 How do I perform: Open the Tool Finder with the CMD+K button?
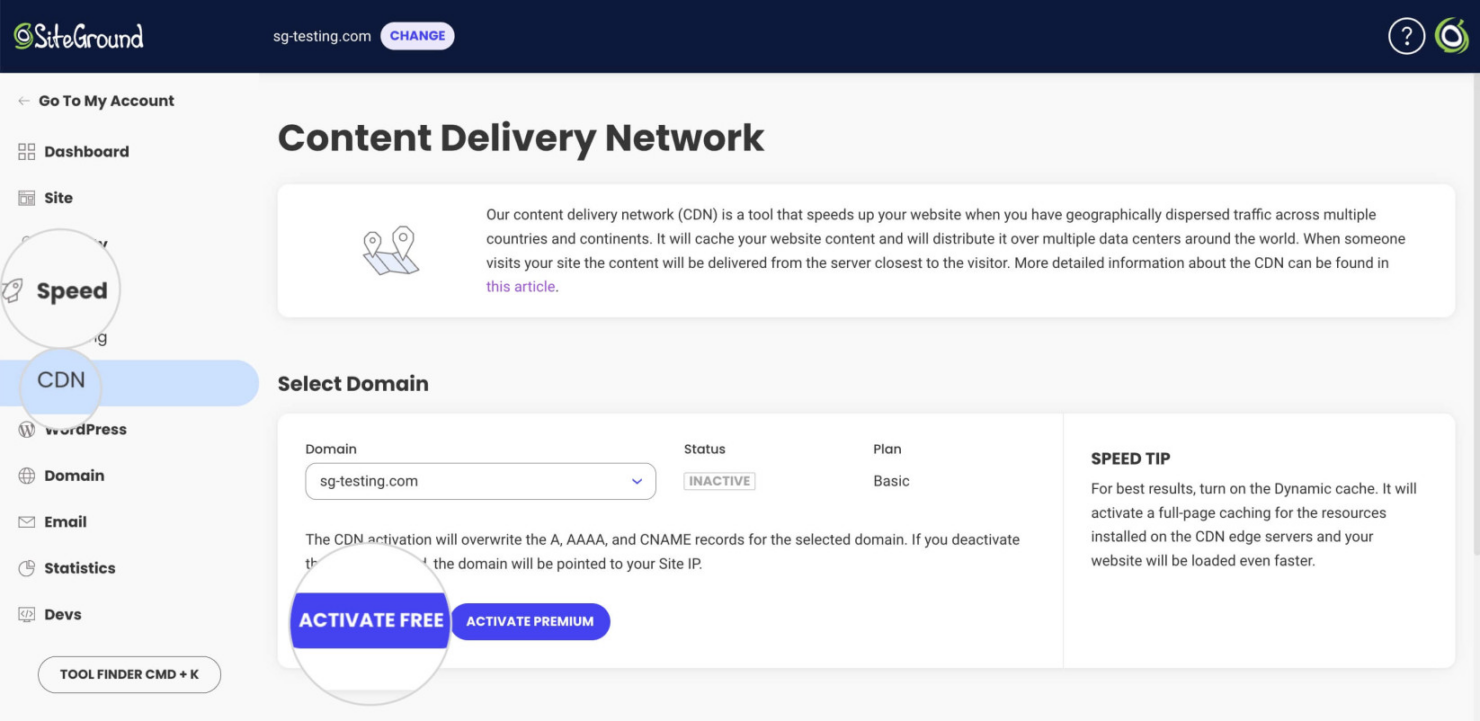[129, 674]
